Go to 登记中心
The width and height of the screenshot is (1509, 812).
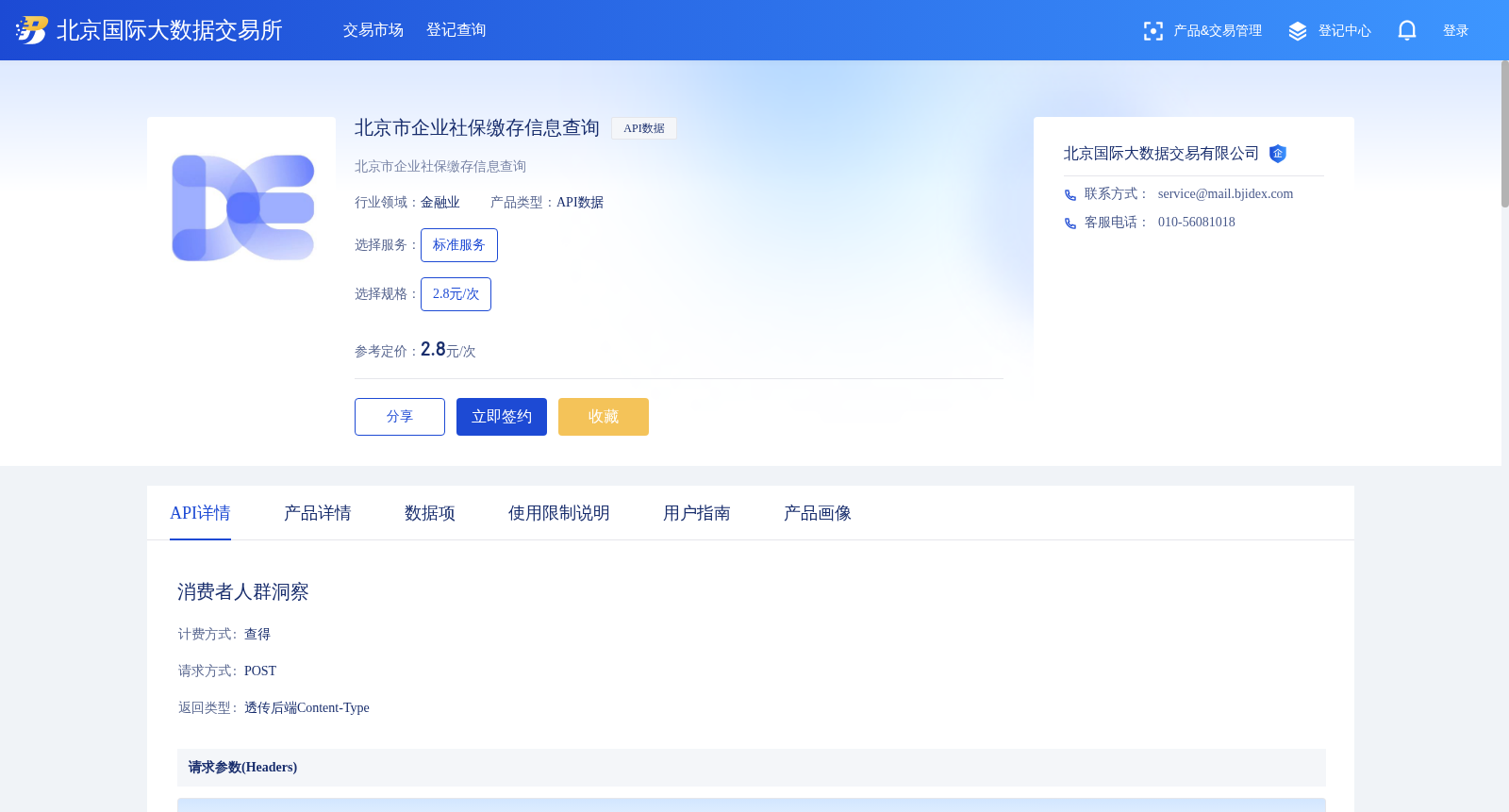[1345, 31]
